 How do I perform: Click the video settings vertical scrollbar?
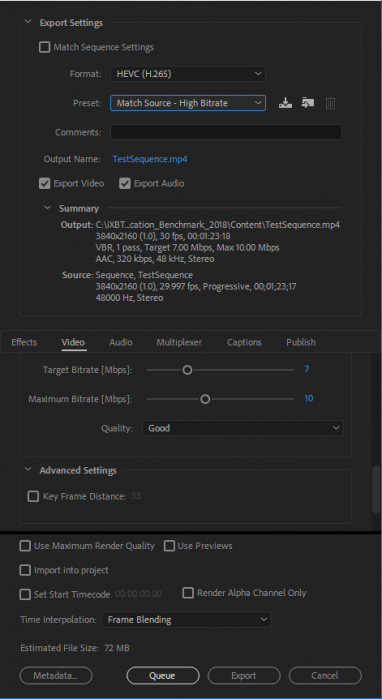[377, 489]
